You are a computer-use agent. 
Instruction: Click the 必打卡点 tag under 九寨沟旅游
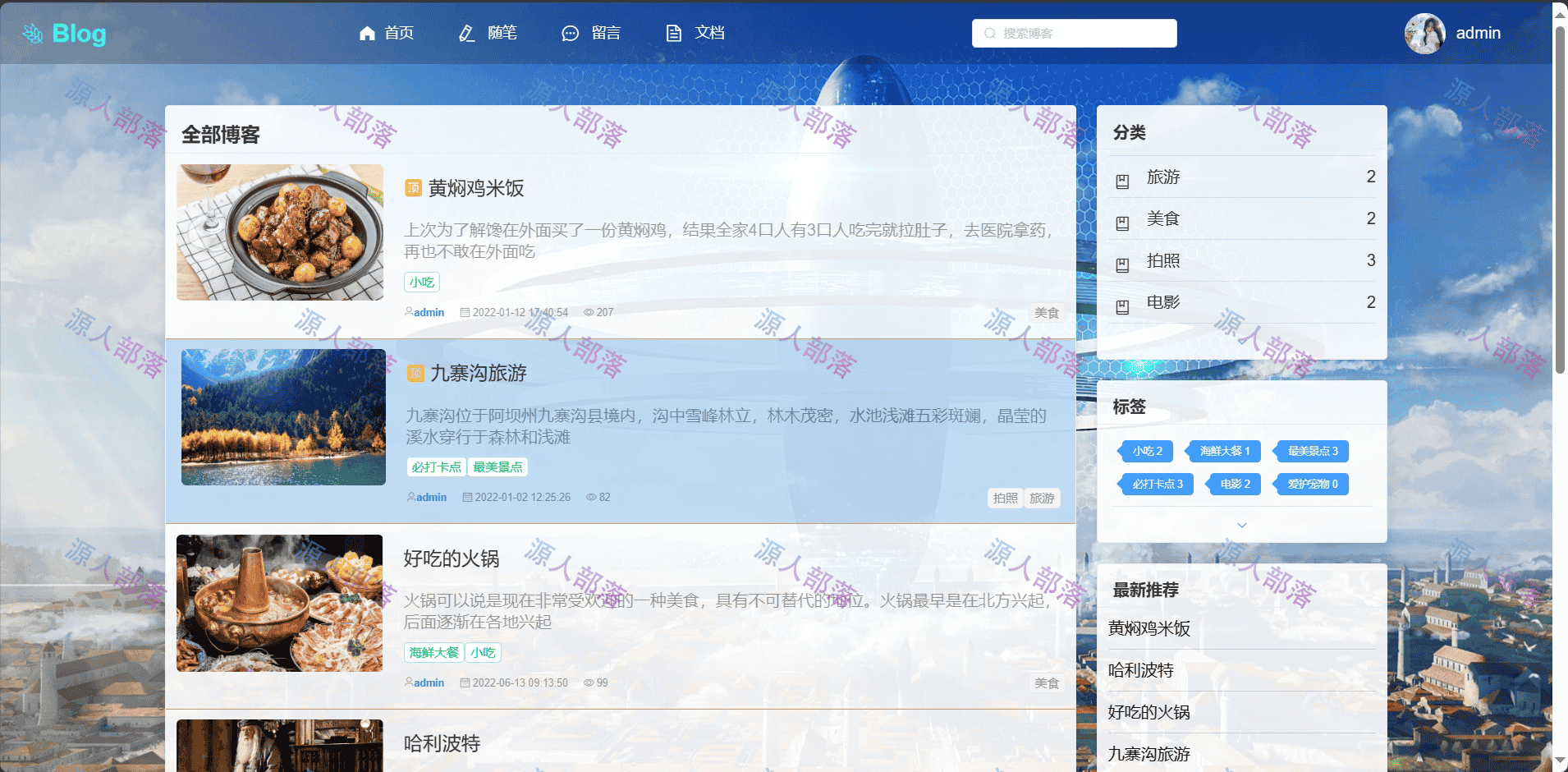(437, 467)
